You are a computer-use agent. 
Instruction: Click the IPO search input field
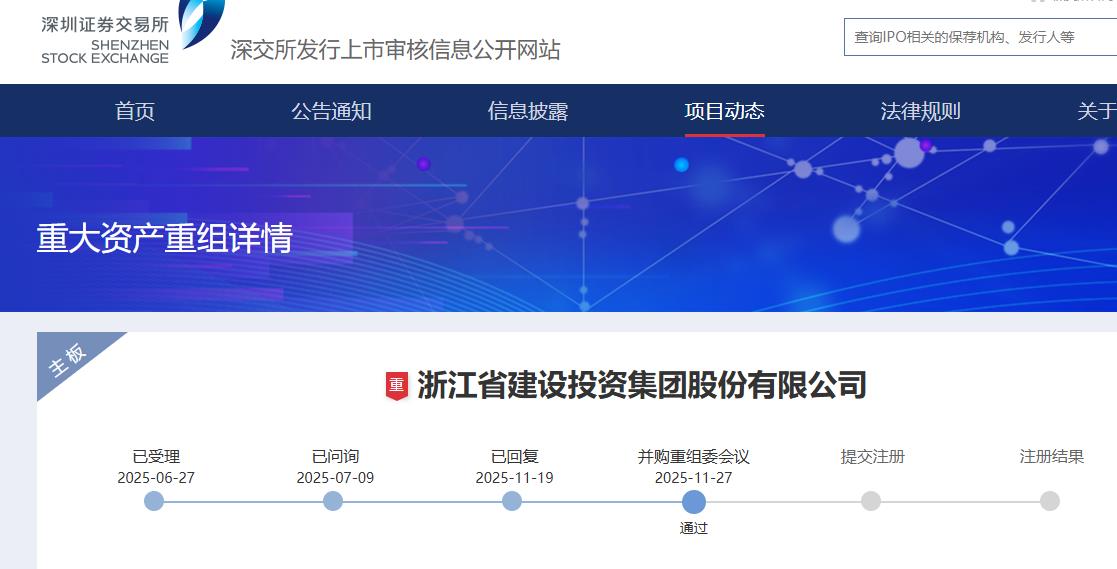tap(980, 37)
